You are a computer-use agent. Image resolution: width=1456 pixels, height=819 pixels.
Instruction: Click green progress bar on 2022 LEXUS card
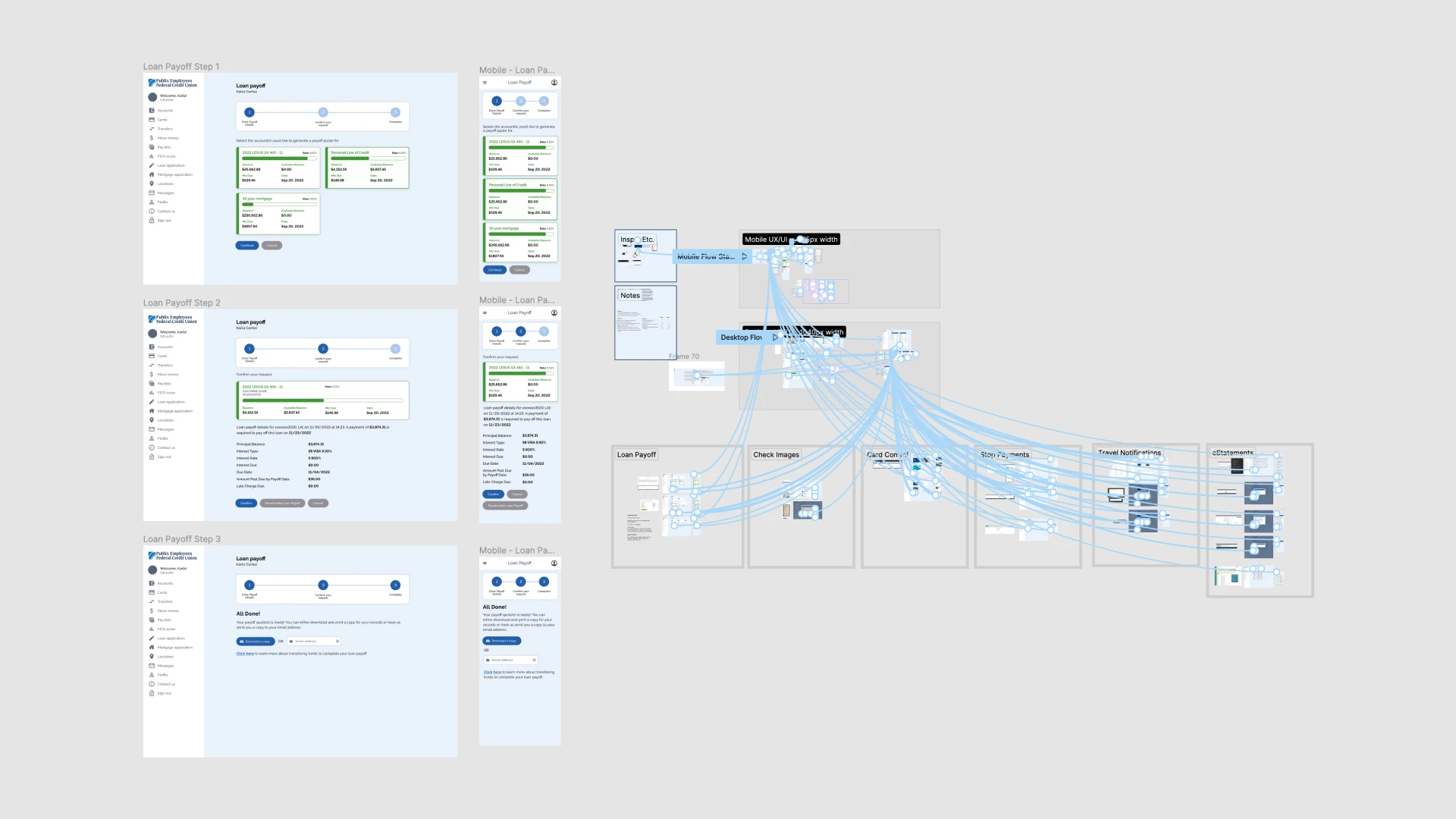(276, 158)
